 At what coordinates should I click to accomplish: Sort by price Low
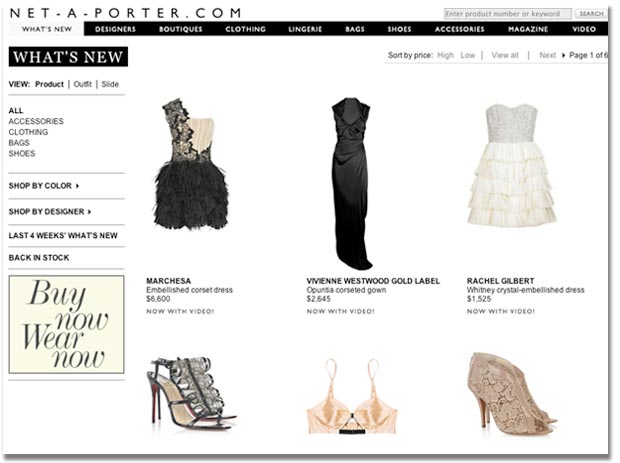(467, 55)
